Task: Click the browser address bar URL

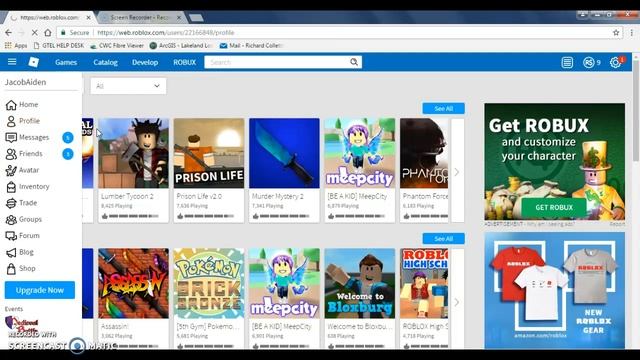Action: (166, 33)
